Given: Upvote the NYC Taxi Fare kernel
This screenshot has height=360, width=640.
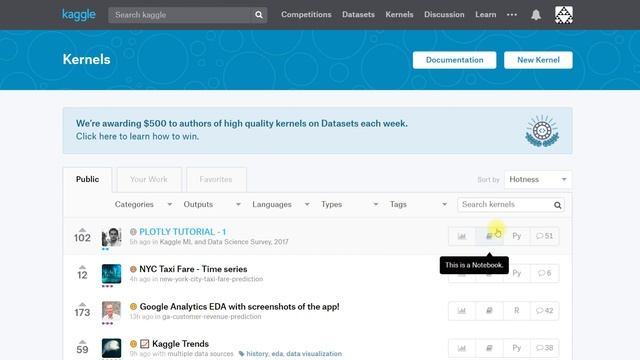Looking at the screenshot, I should pos(82,267).
